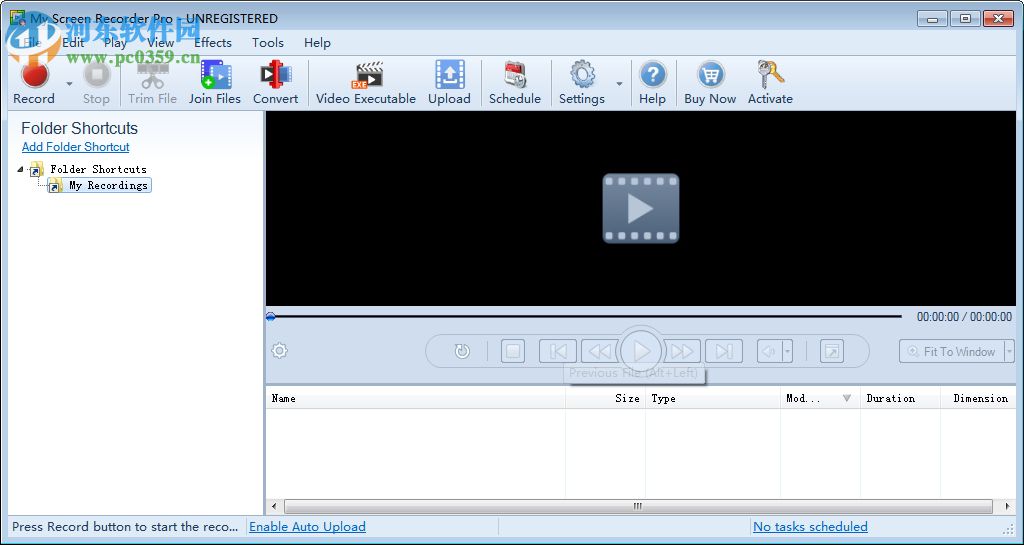Activate the product with keys icon
The width and height of the screenshot is (1024, 545).
point(770,83)
